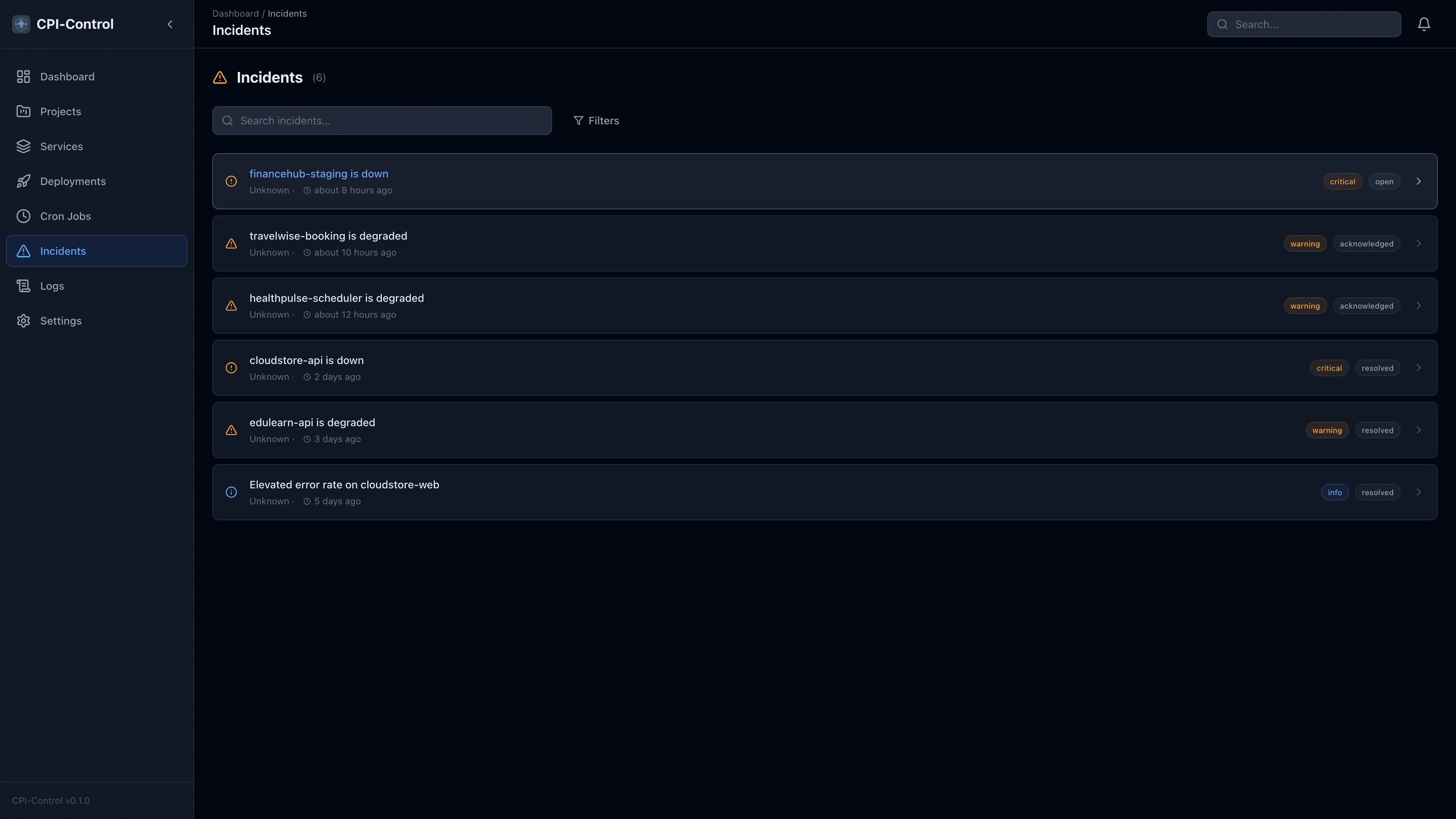Open the Services section
Screen dimensions: 1456x819
tap(61, 146)
